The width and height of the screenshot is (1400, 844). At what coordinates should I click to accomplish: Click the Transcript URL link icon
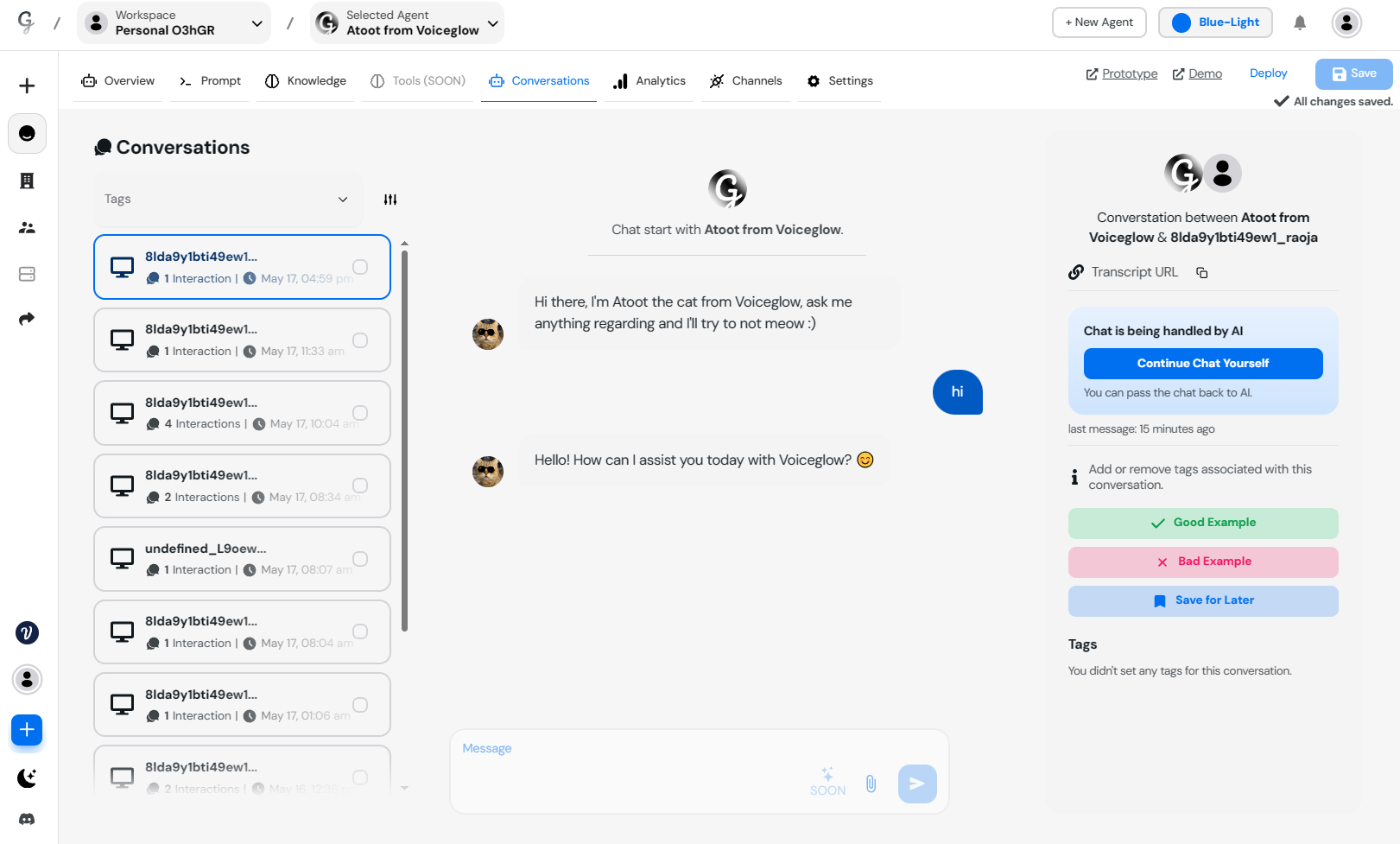[1075, 272]
